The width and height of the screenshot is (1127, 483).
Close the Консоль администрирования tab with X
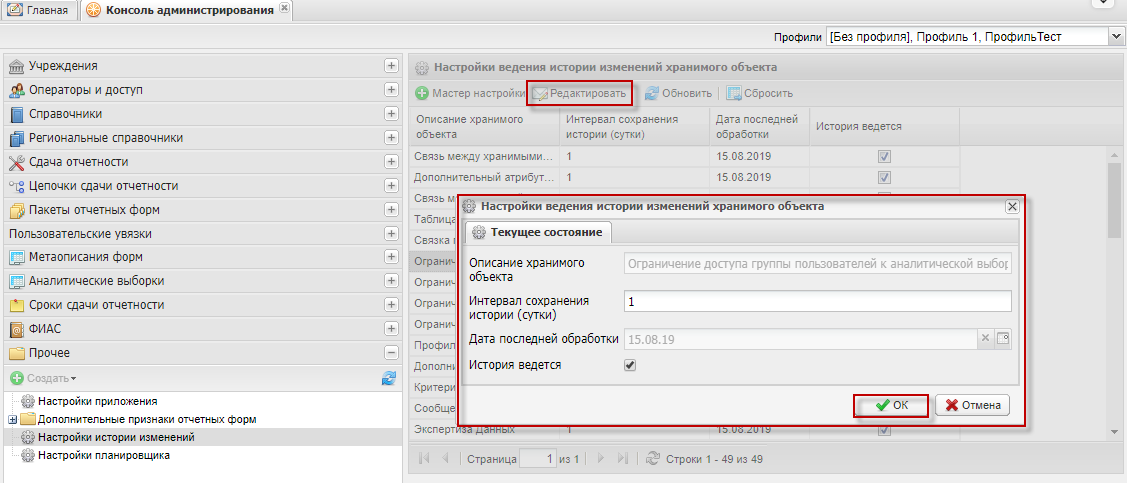pos(285,9)
